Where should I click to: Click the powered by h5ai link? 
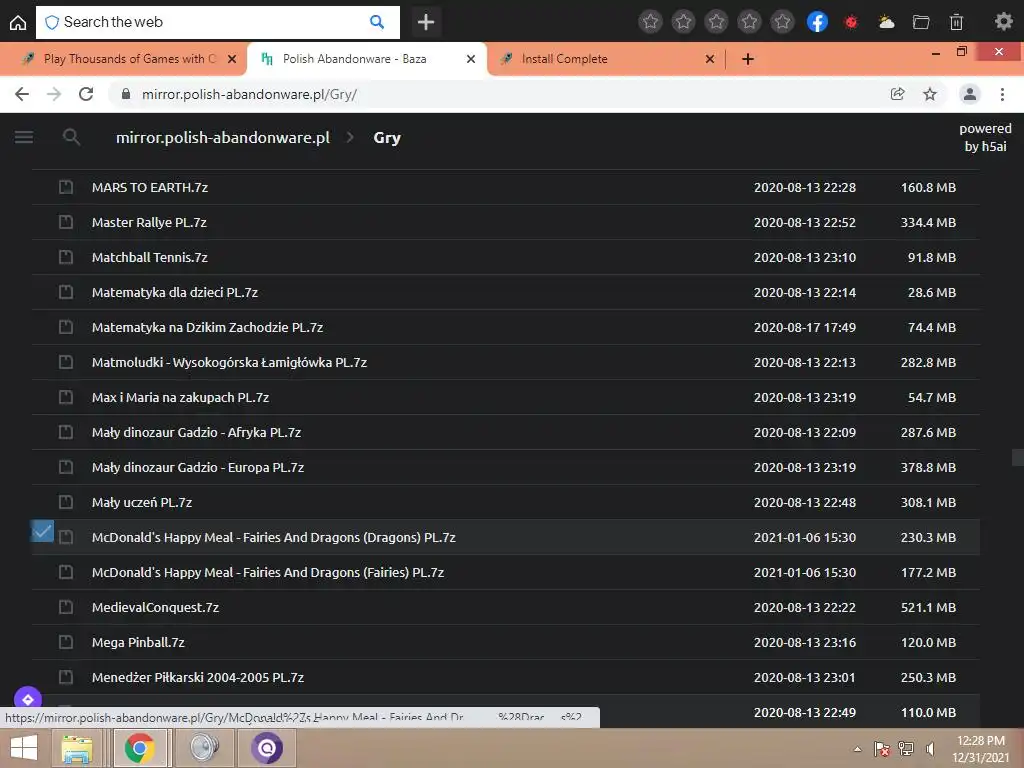pos(985,137)
